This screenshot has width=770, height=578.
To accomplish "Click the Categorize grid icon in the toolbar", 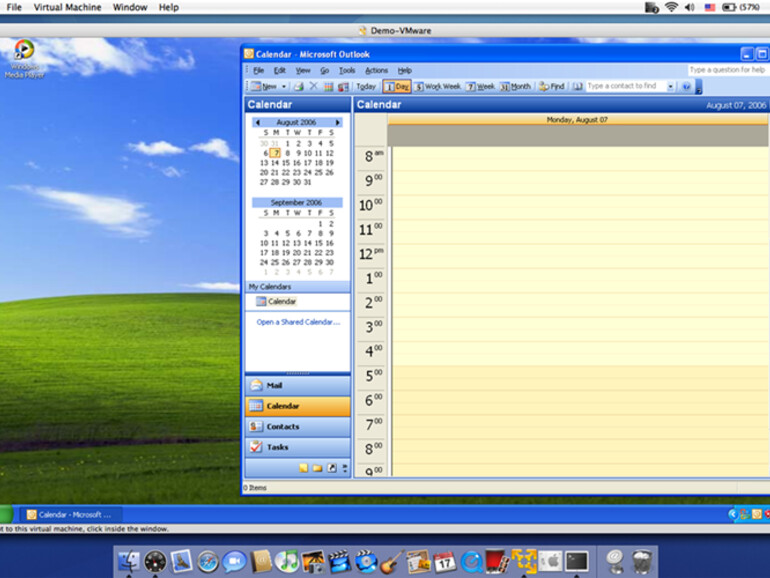I will click(328, 86).
